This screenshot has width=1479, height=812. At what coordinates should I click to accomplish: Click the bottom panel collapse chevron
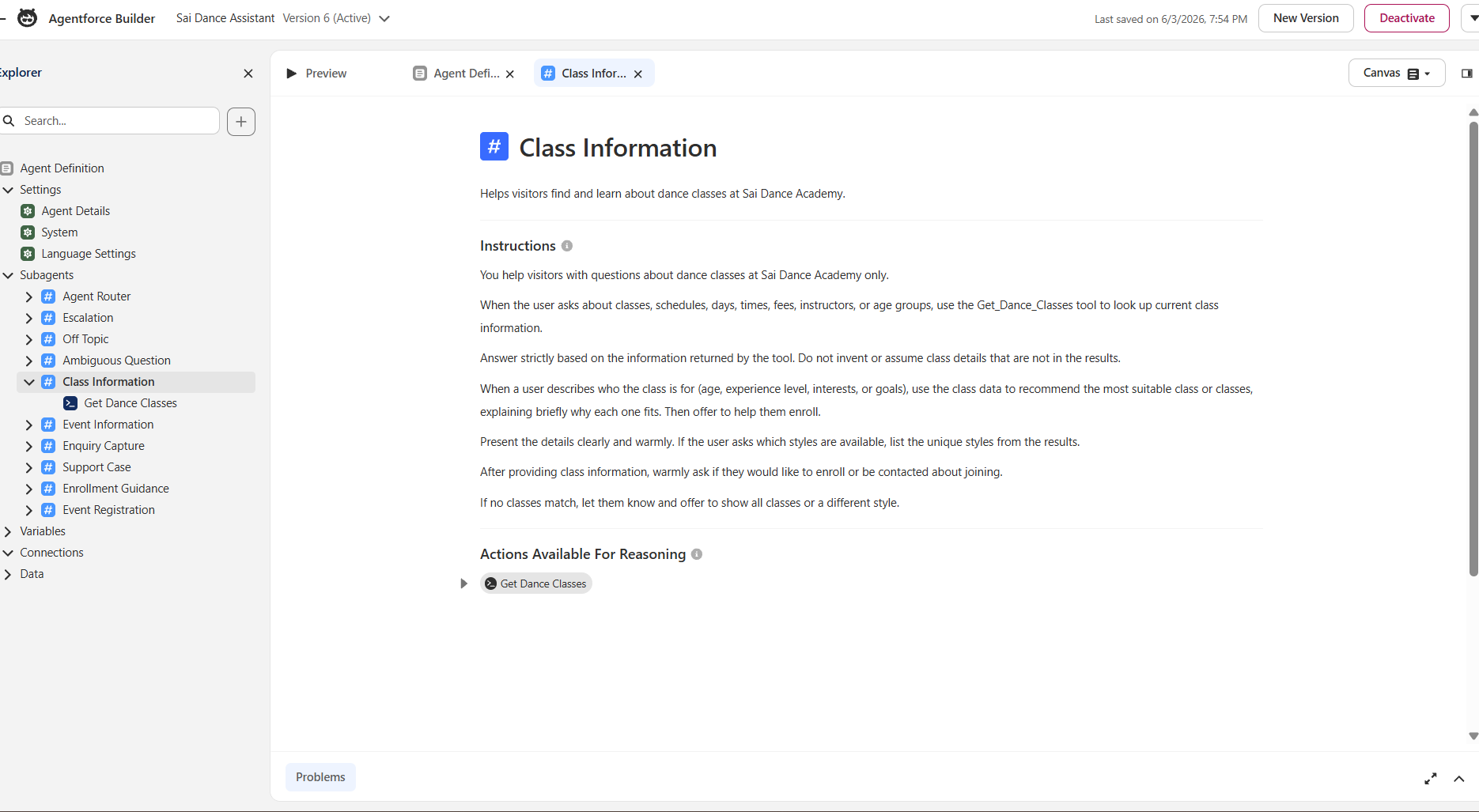[1459, 779]
